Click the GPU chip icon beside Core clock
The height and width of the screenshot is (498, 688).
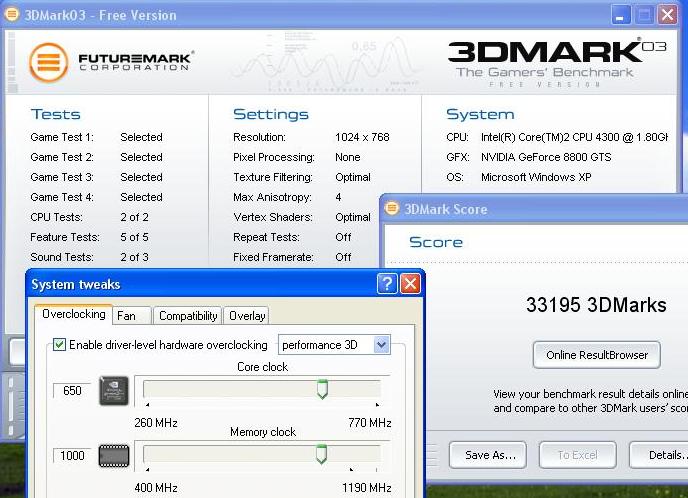point(114,391)
